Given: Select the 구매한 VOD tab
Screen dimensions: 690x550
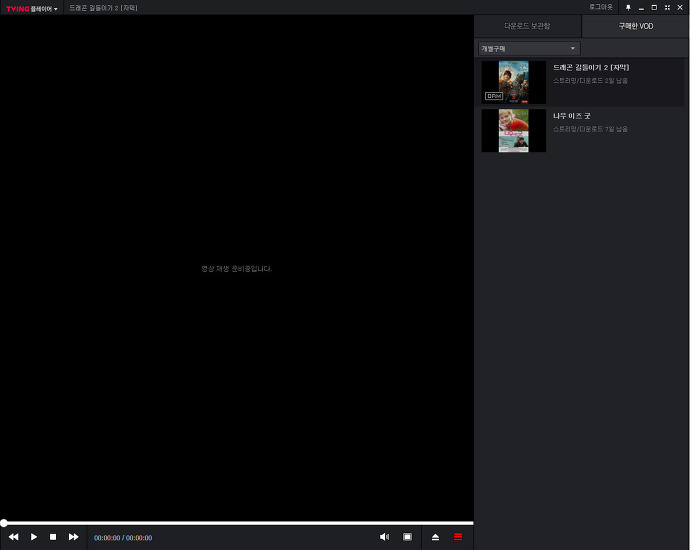Looking at the screenshot, I should (x=635, y=26).
